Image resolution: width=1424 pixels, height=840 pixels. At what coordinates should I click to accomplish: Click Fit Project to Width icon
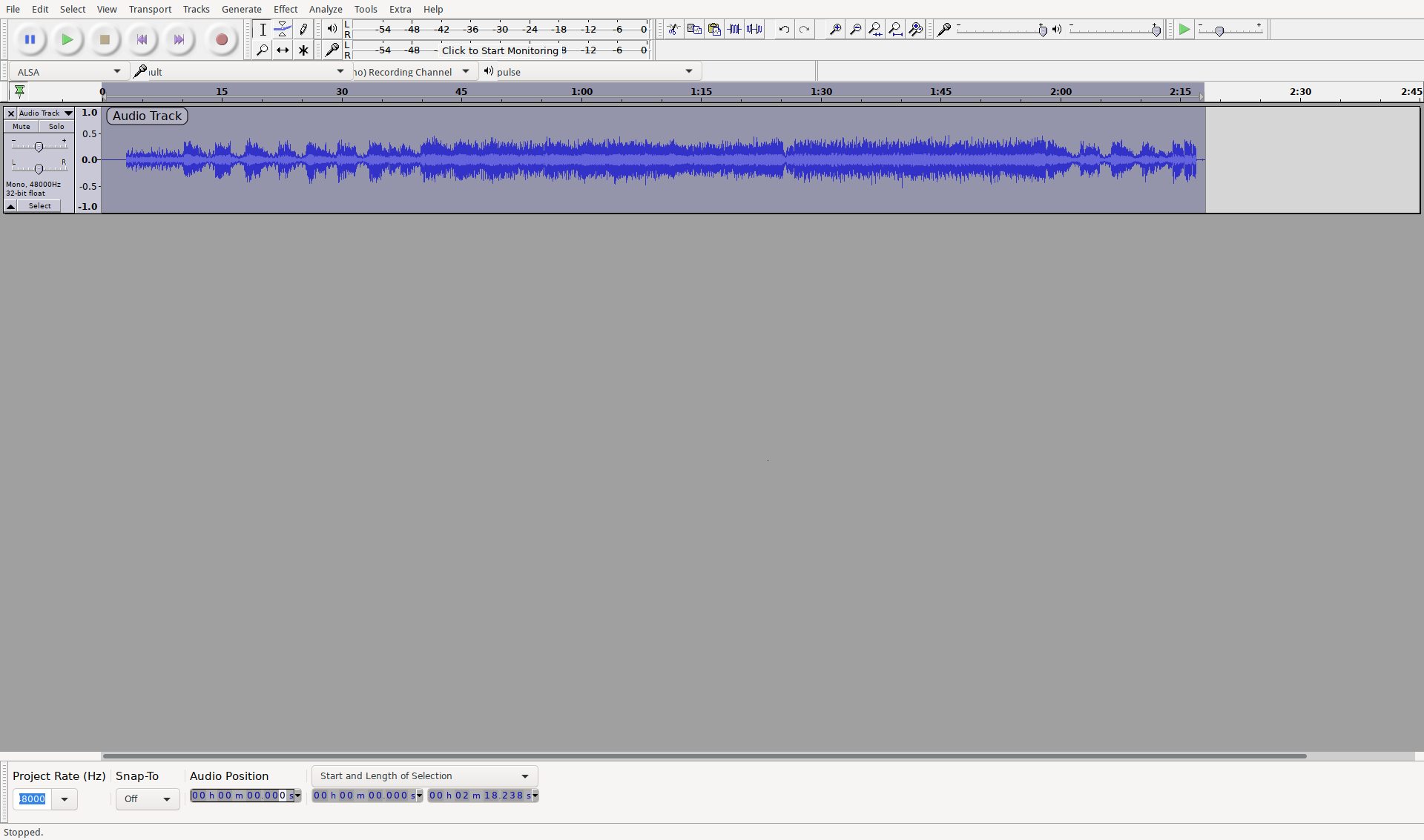(x=895, y=30)
